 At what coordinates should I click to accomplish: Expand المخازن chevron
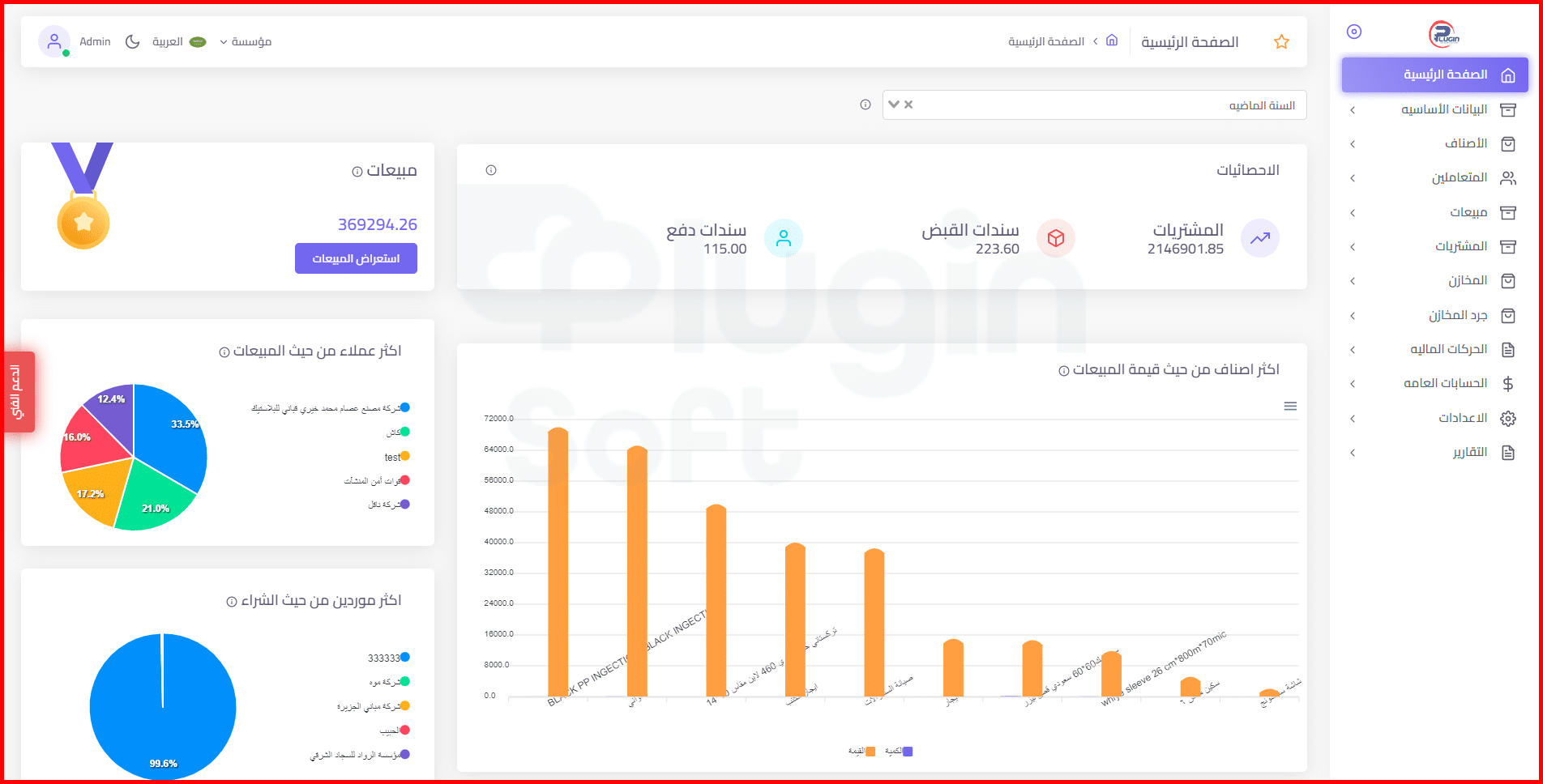pos(1353,281)
